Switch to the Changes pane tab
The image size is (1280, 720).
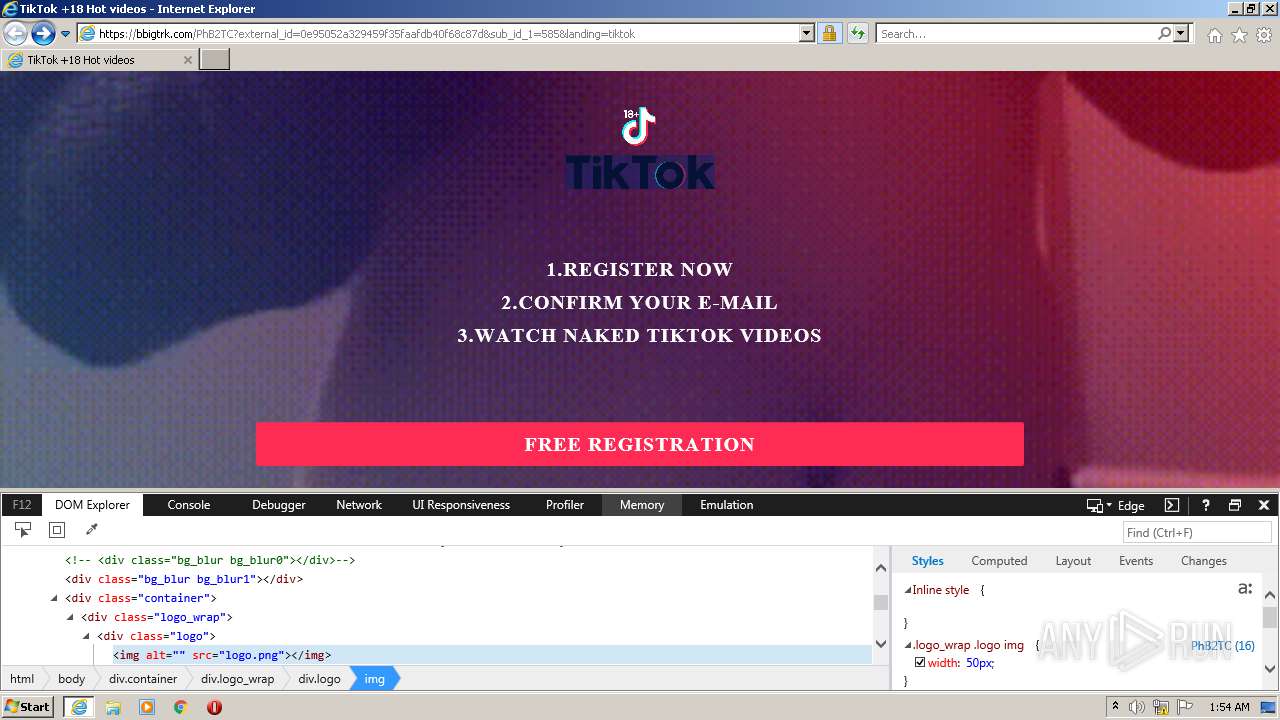pos(1204,561)
